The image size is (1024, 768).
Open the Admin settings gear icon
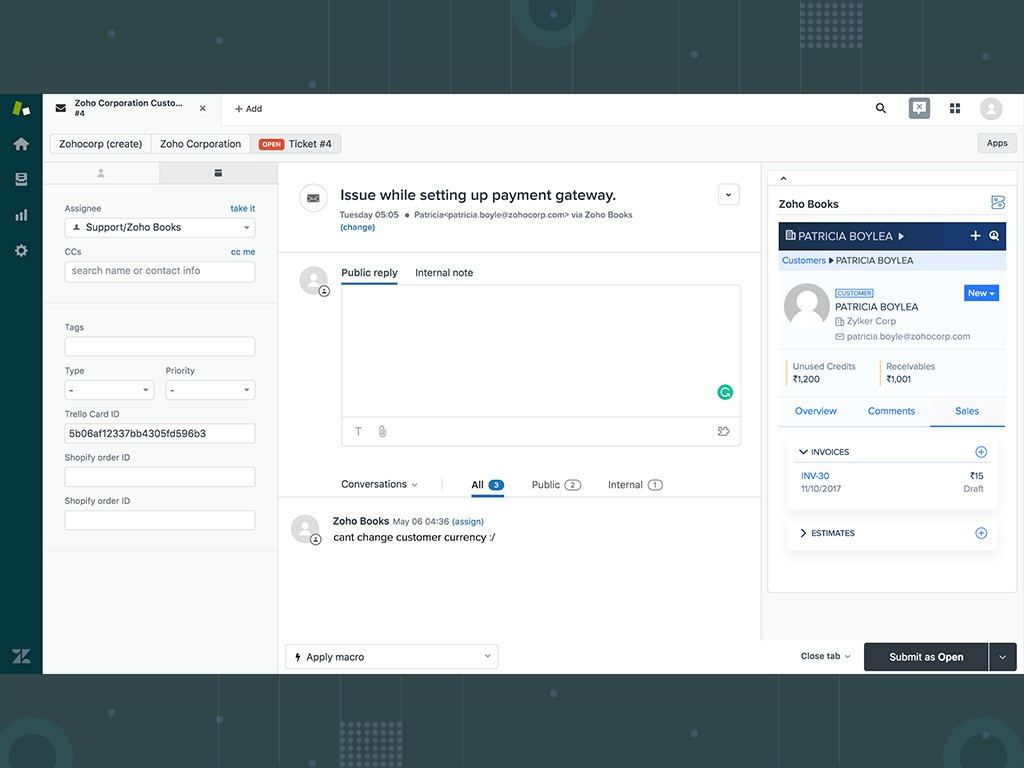[x=21, y=251]
